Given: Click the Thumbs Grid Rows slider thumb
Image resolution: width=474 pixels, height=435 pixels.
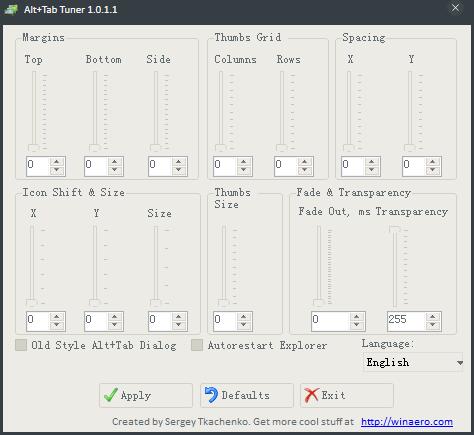Looking at the screenshot, I should tap(282, 148).
